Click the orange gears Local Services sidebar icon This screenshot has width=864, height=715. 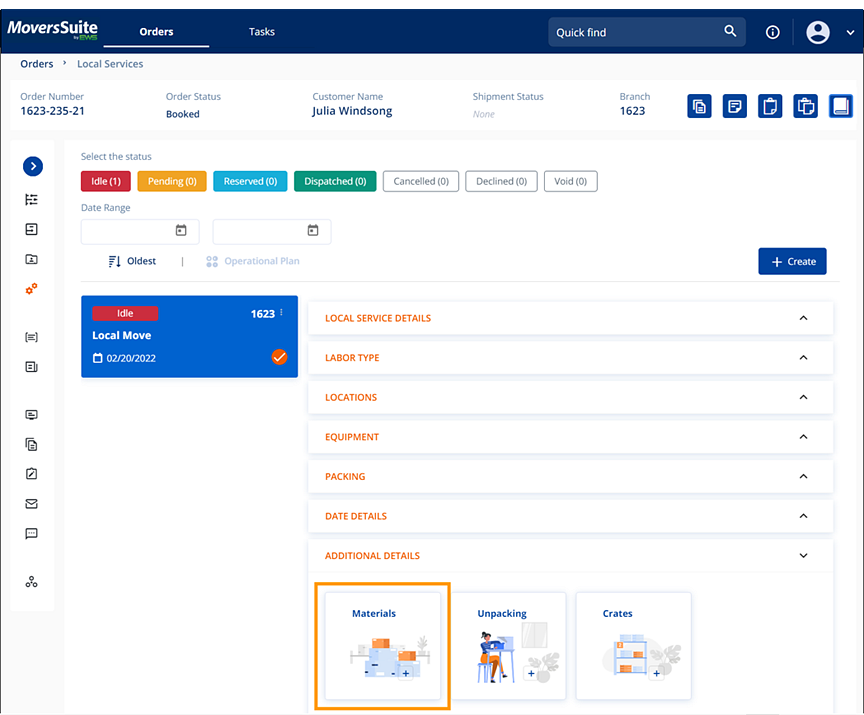click(x=32, y=289)
